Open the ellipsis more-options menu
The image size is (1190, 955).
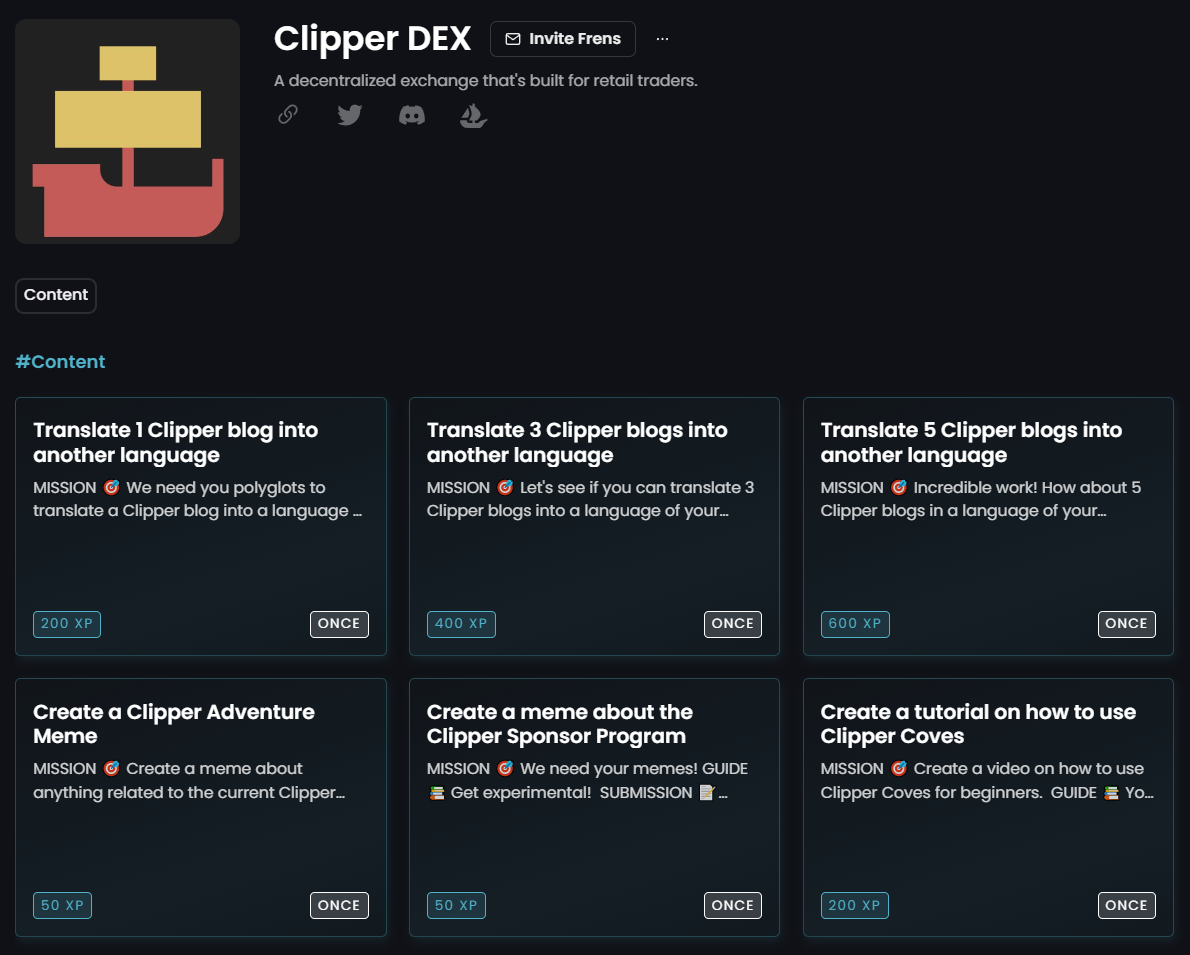pos(662,37)
